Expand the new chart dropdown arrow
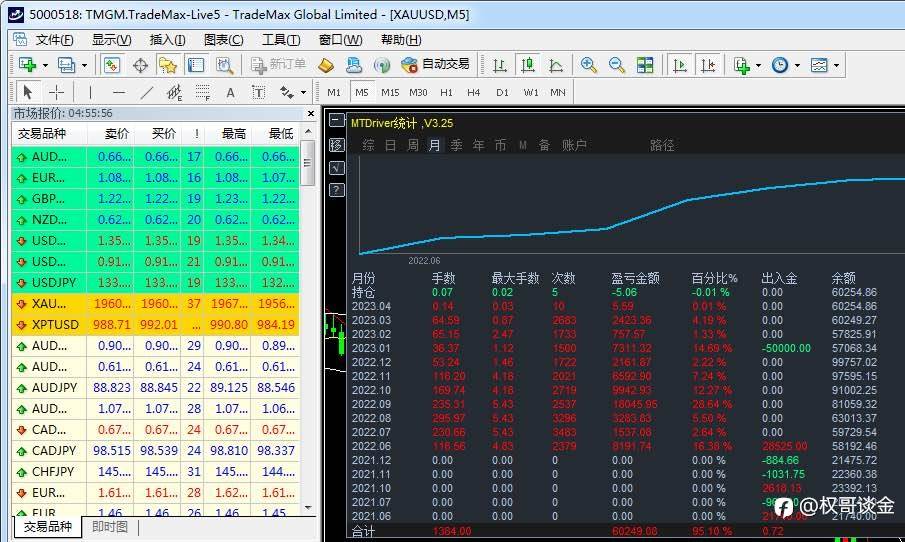The height and width of the screenshot is (542, 905). pos(45,65)
